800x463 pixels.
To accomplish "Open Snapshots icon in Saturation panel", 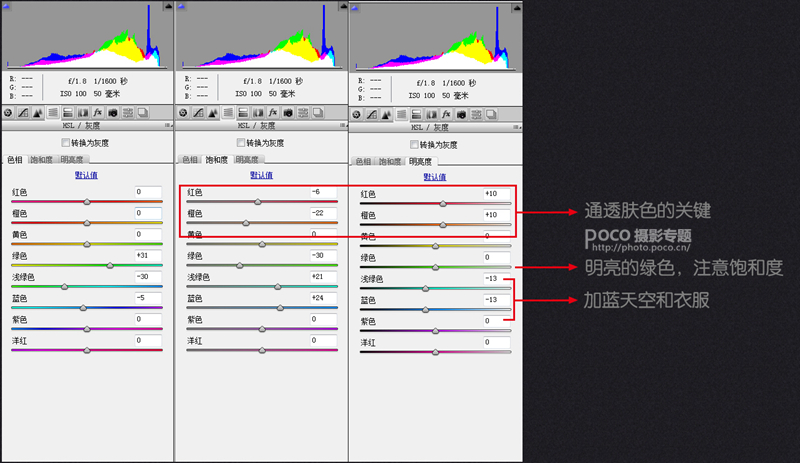I will (x=318, y=113).
